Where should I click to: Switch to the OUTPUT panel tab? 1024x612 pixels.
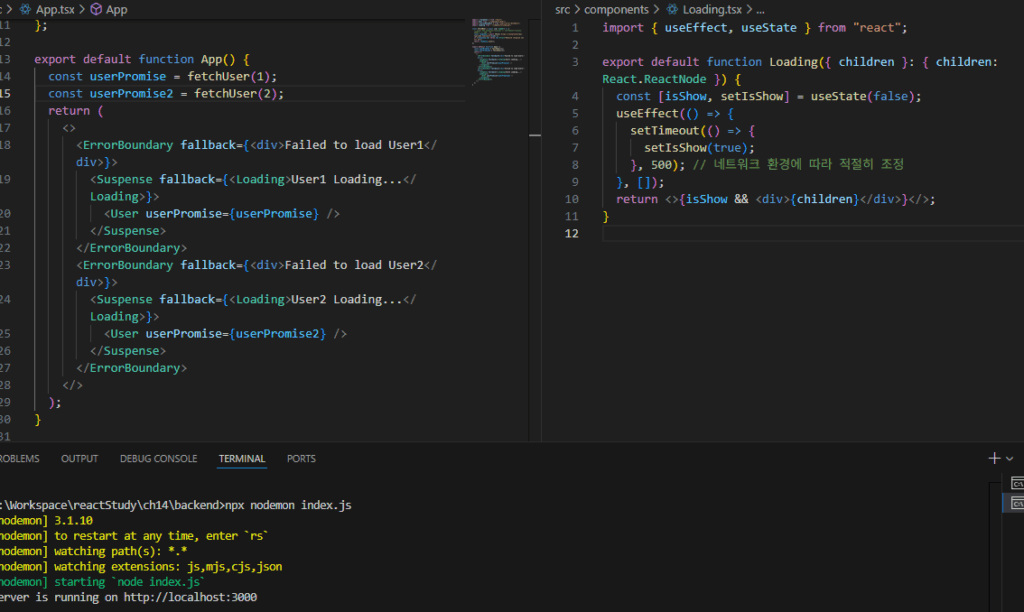click(80, 458)
